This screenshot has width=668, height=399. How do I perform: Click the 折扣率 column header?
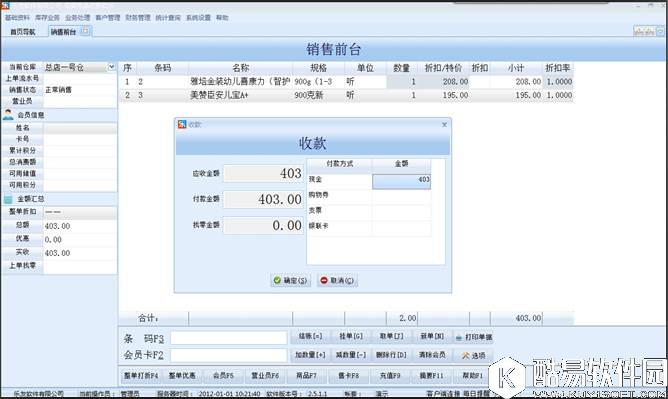[558, 68]
